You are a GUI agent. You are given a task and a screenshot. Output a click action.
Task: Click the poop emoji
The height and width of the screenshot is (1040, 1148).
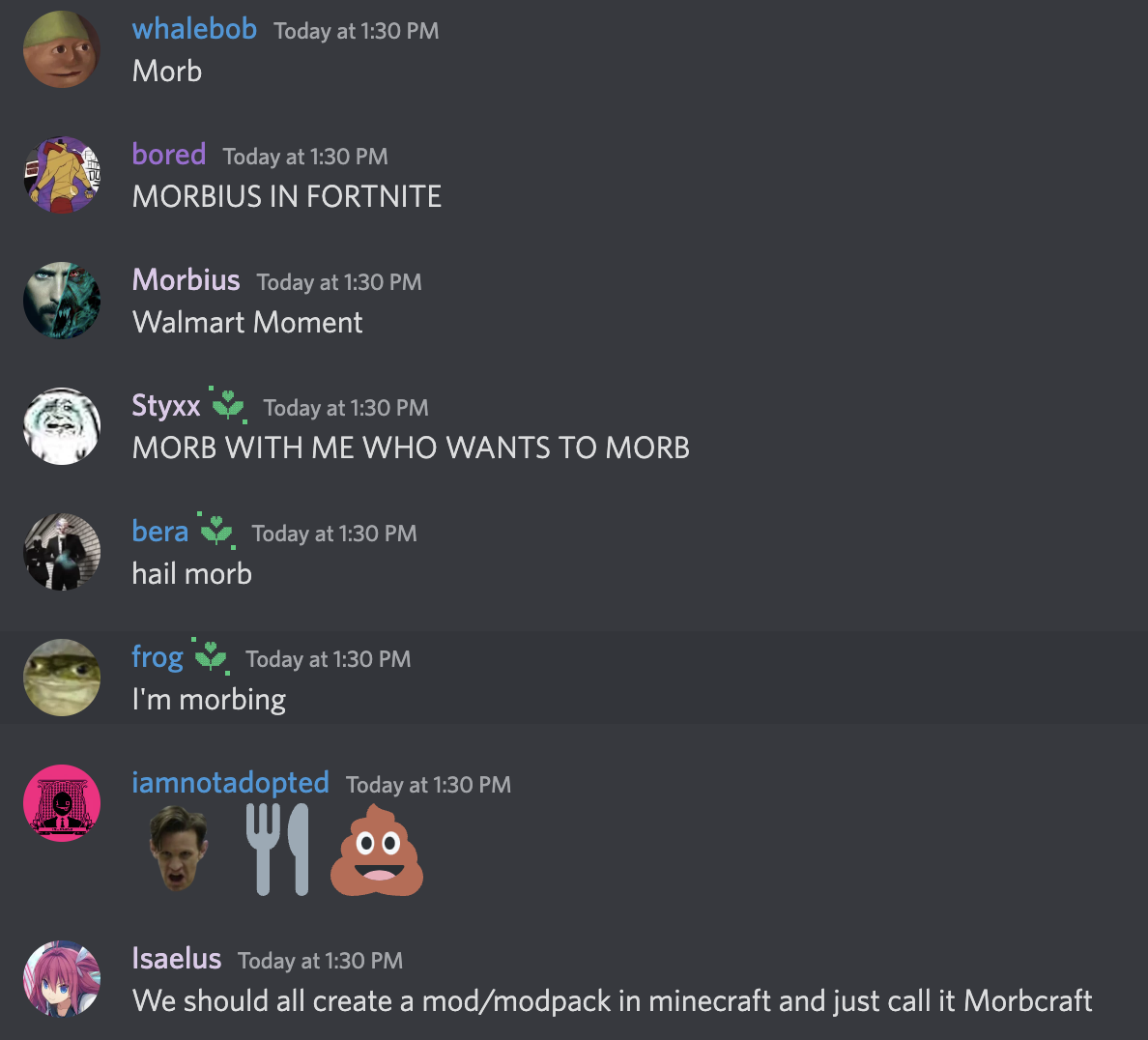(x=377, y=851)
